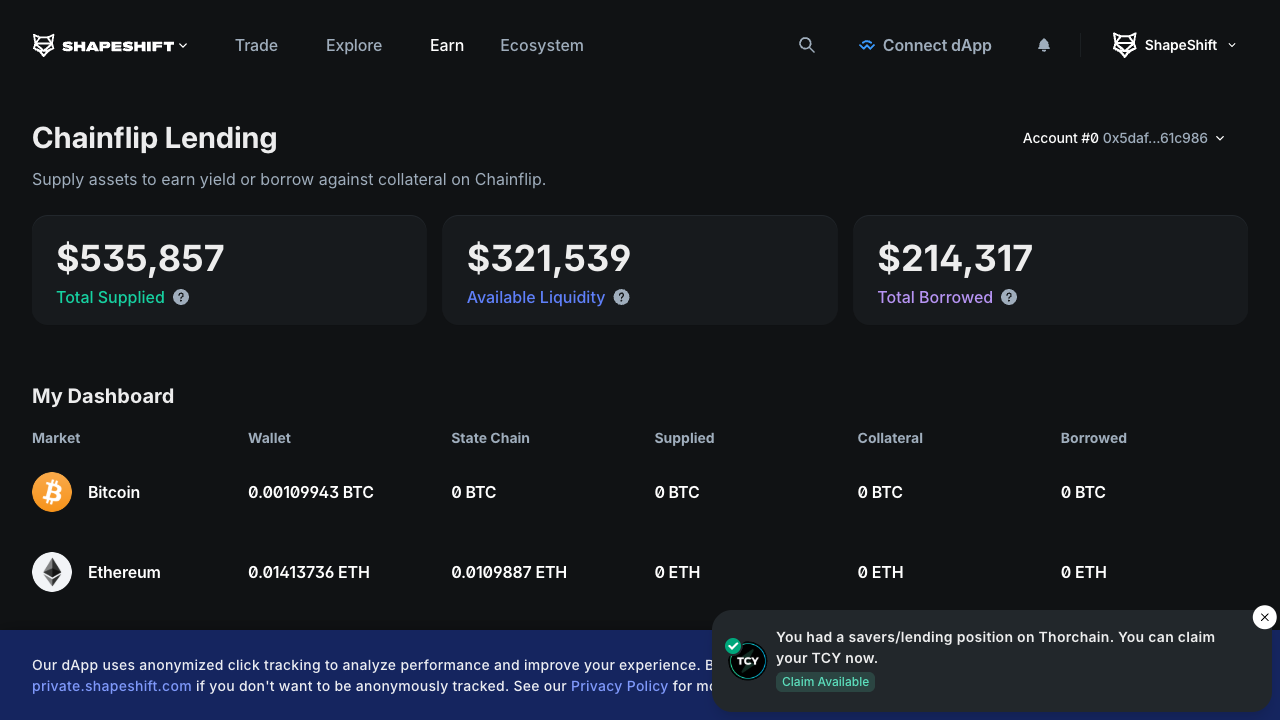Viewport: 1280px width, 720px height.
Task: Show Available Liquidity help tooltip icon
Action: [621, 297]
